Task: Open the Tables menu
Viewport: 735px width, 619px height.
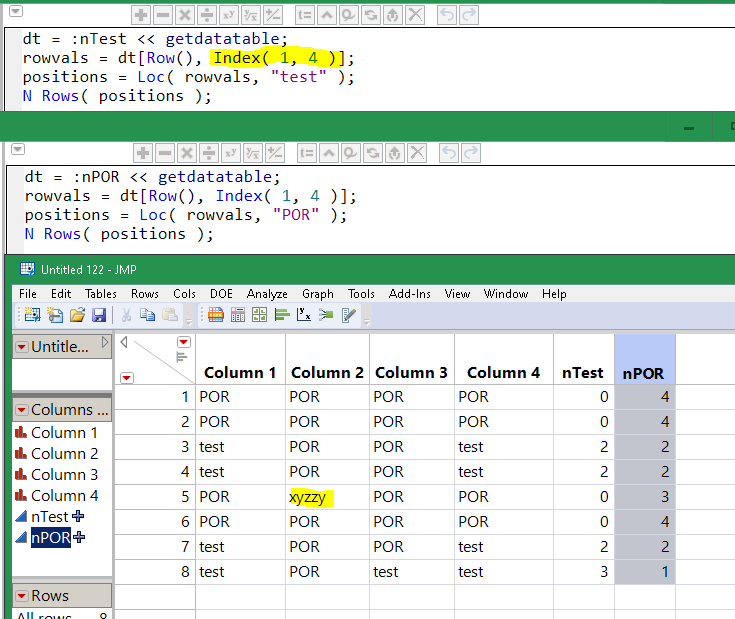Action: [100, 294]
